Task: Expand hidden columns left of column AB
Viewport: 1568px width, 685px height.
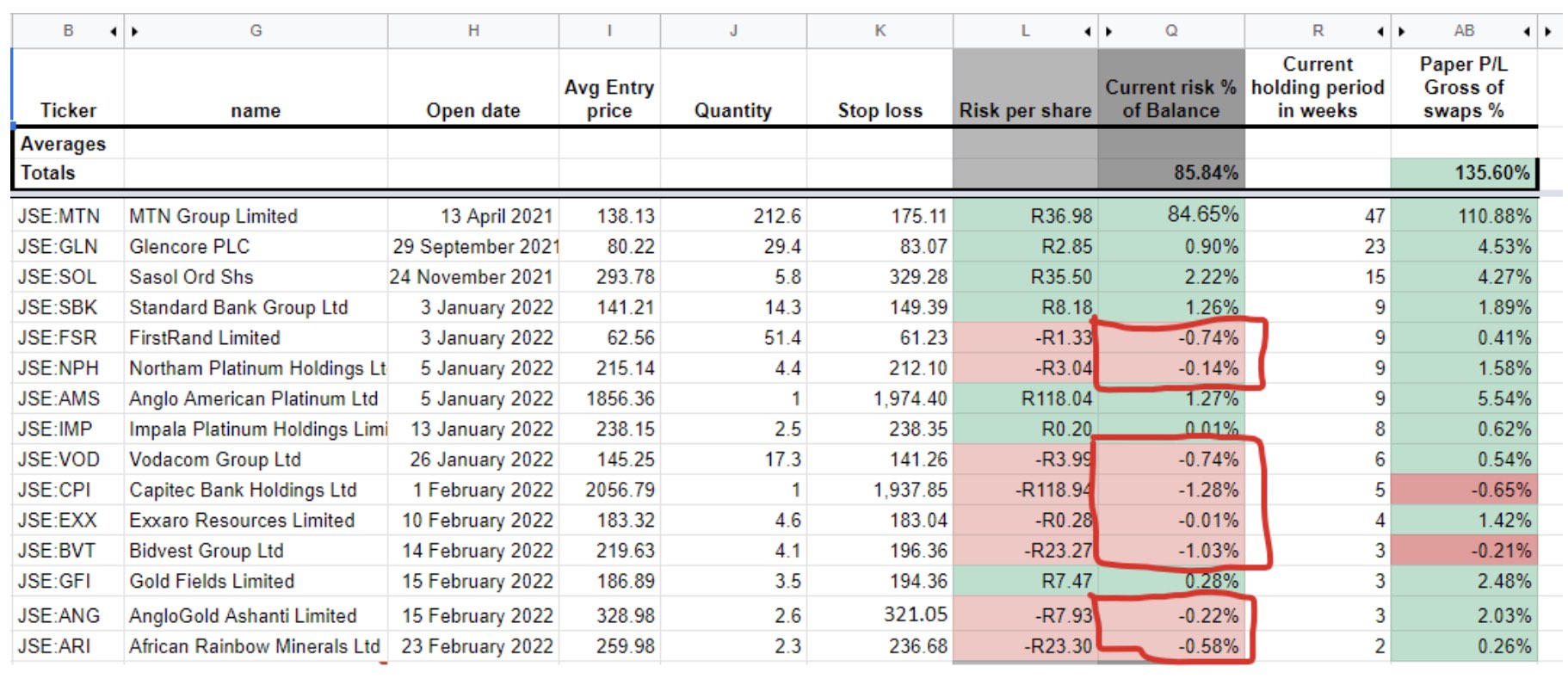Action: click(1402, 32)
